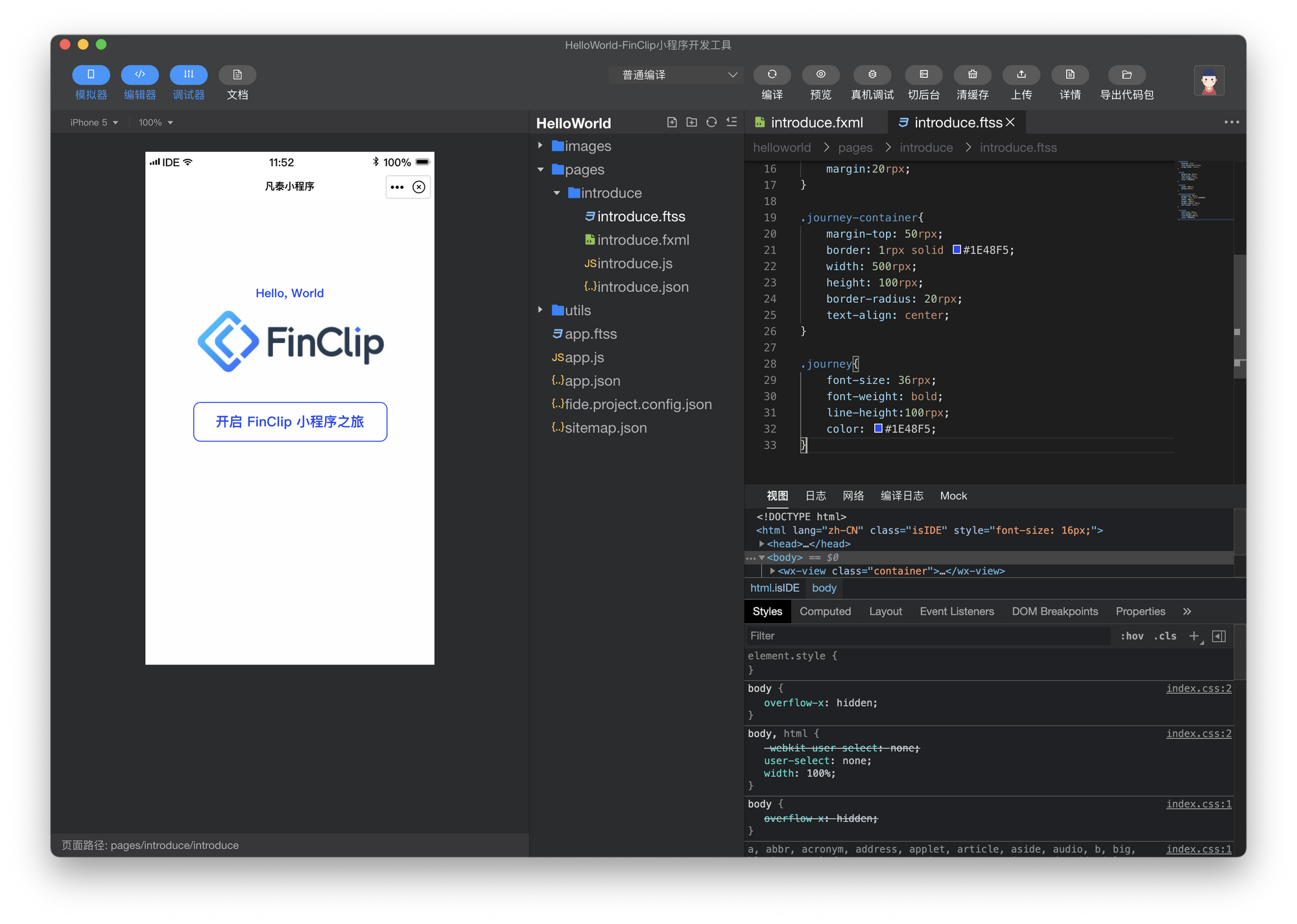Click the 开启 FinClip 小程序之旅 button in simulator
1297x924 pixels.
point(290,422)
